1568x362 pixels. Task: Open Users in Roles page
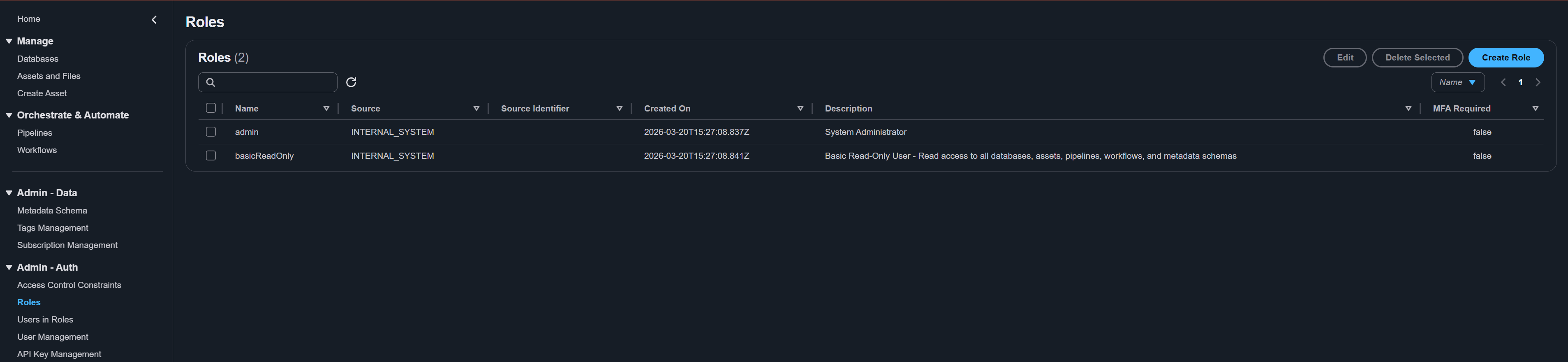pos(45,319)
